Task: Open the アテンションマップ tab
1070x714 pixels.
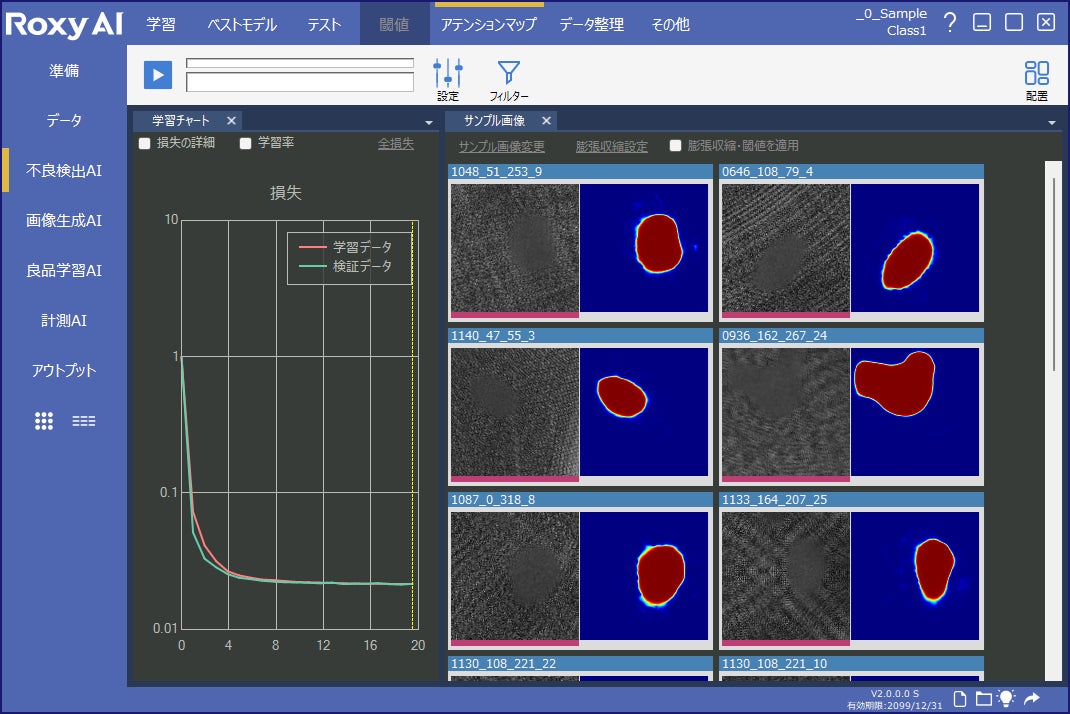Action: pyautogui.click(x=489, y=24)
